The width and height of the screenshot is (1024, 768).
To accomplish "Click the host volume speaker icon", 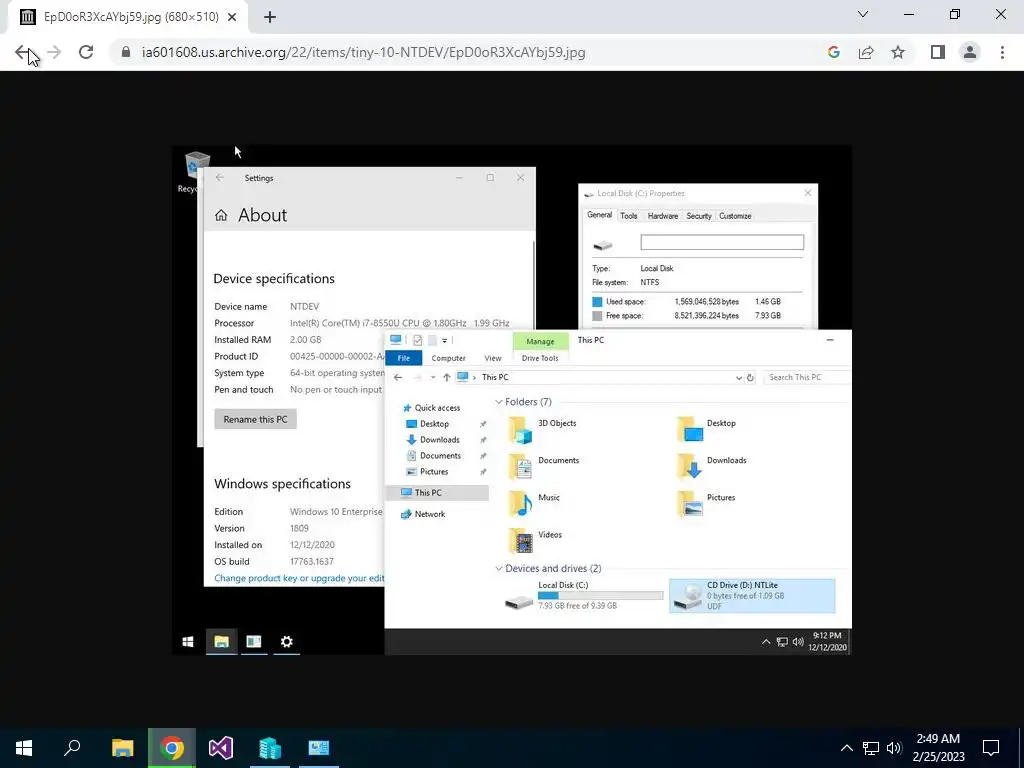I will coord(894,748).
